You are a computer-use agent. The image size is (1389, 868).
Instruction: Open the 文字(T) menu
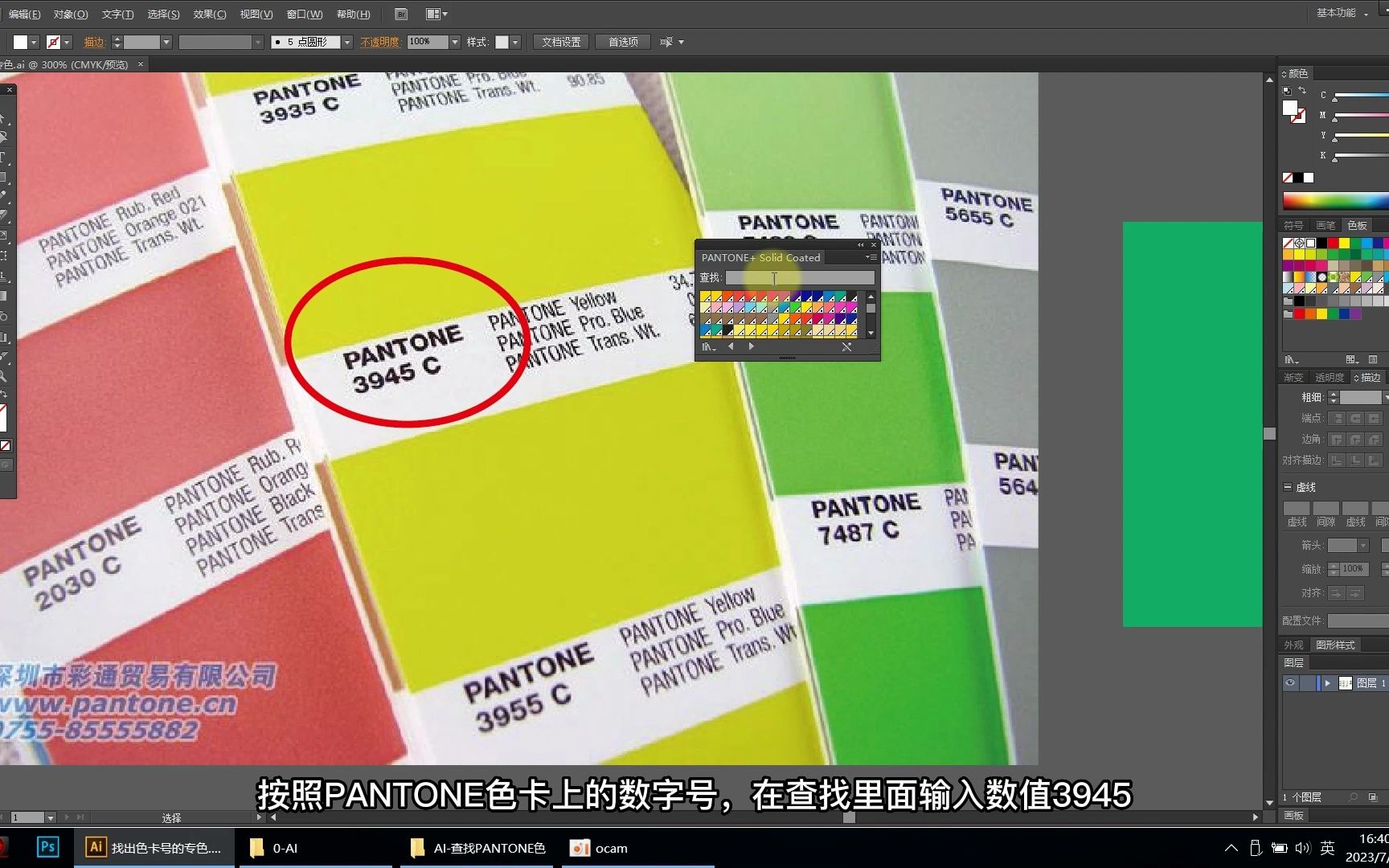[117, 14]
